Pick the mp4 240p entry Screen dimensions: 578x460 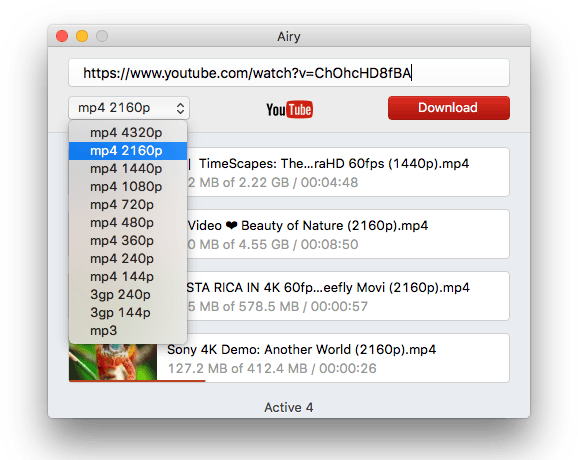[128, 259]
